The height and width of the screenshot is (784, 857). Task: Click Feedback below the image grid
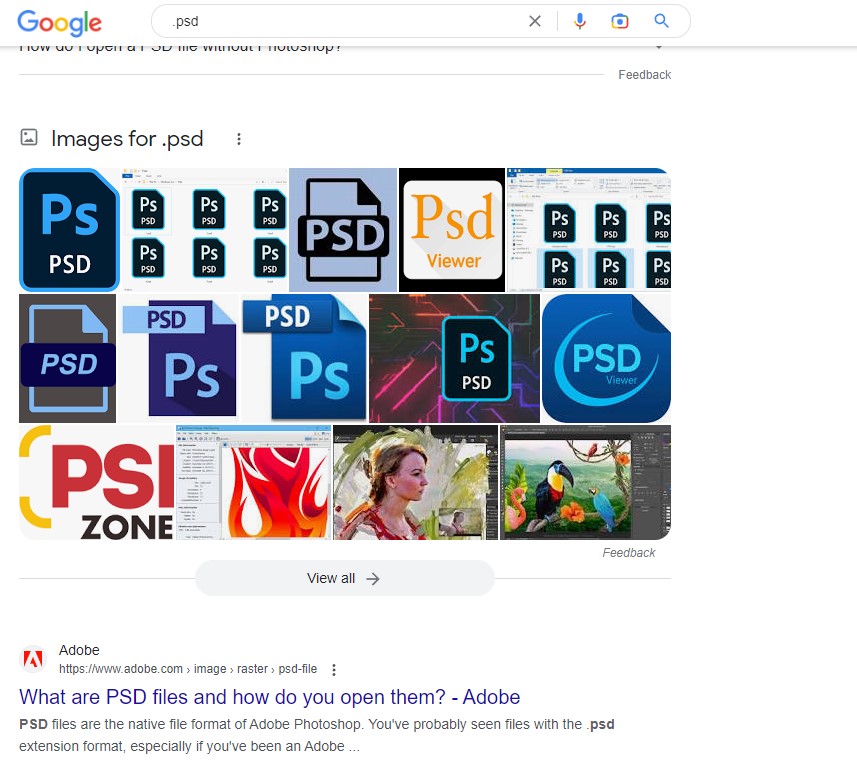(629, 553)
